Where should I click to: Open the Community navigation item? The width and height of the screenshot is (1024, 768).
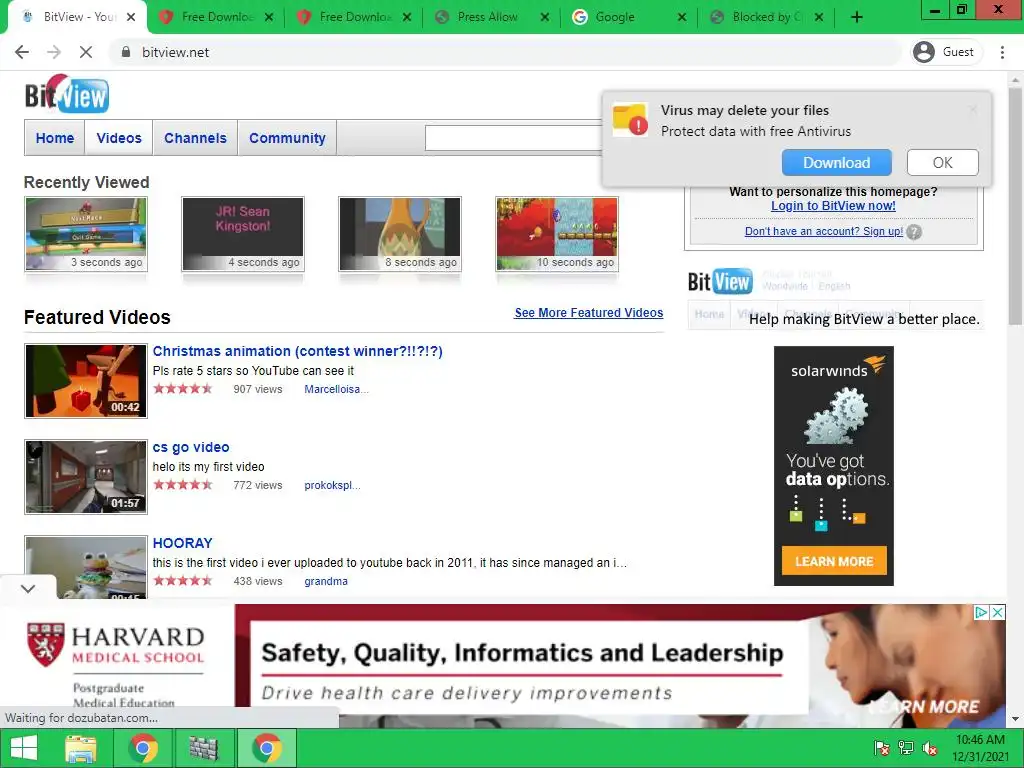point(287,138)
